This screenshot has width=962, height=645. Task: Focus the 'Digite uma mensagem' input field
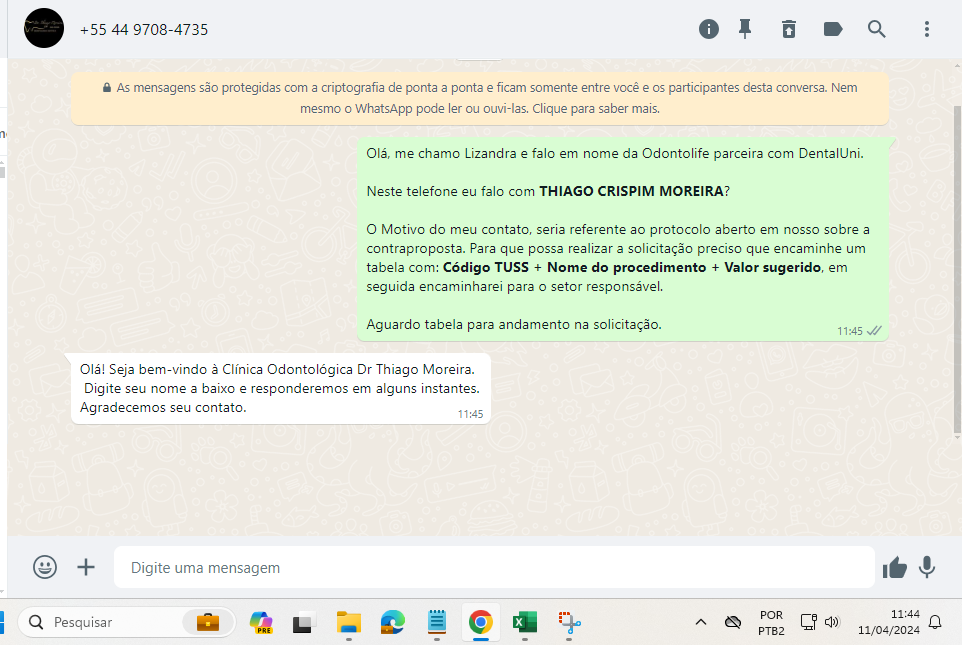(x=494, y=567)
